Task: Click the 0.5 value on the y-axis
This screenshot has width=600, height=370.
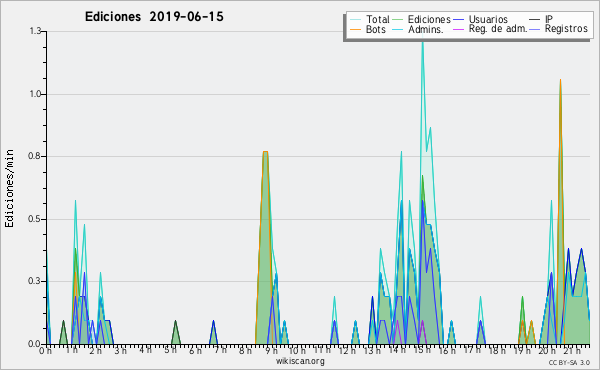Action: point(35,219)
